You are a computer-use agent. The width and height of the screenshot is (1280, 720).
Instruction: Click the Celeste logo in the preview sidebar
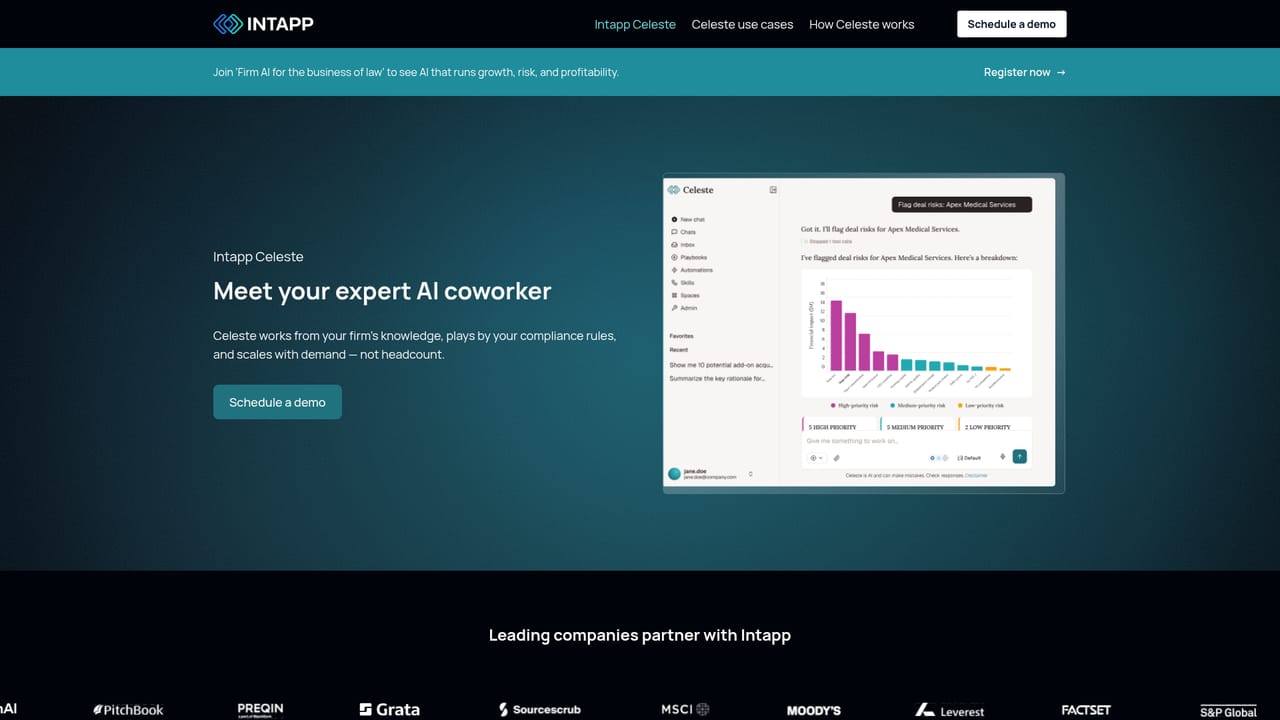coord(691,190)
